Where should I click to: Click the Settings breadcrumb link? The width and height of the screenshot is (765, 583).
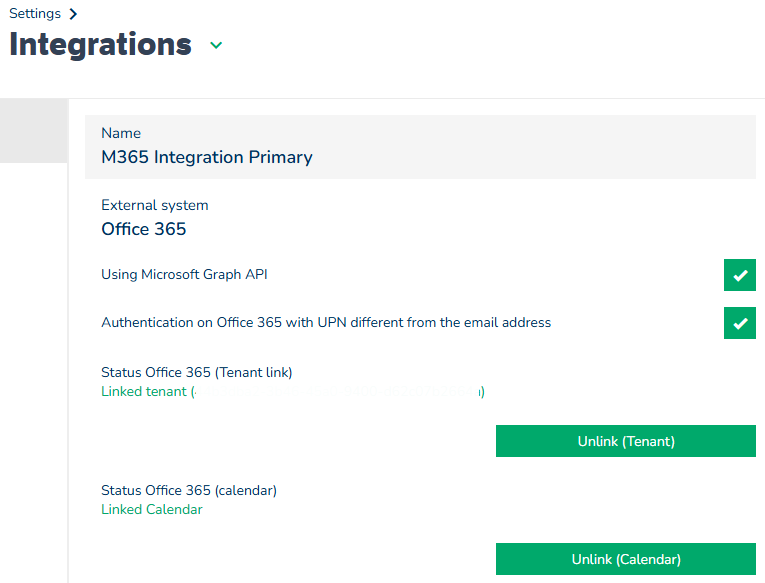coord(35,14)
